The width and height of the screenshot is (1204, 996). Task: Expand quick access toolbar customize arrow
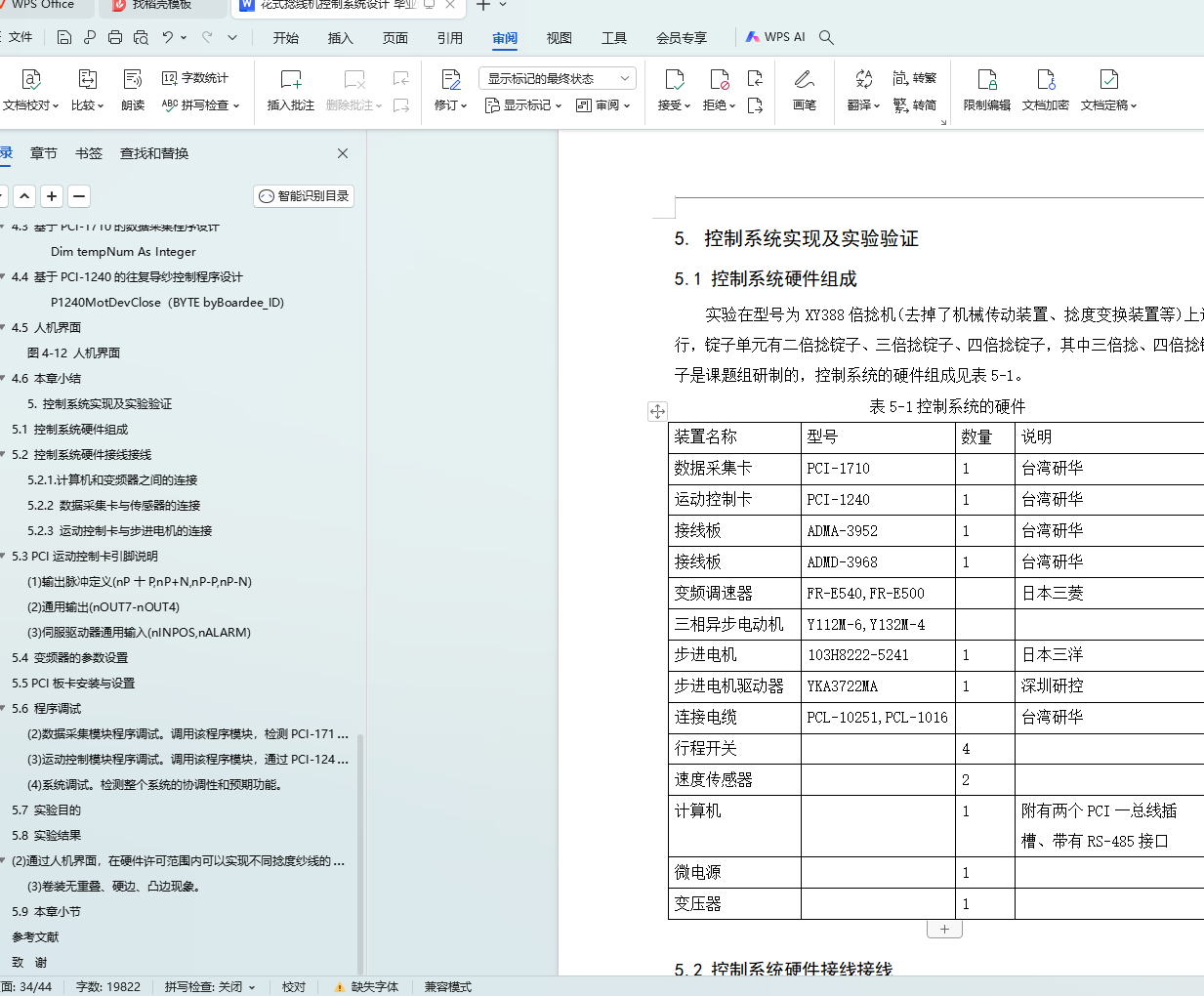pos(232,37)
